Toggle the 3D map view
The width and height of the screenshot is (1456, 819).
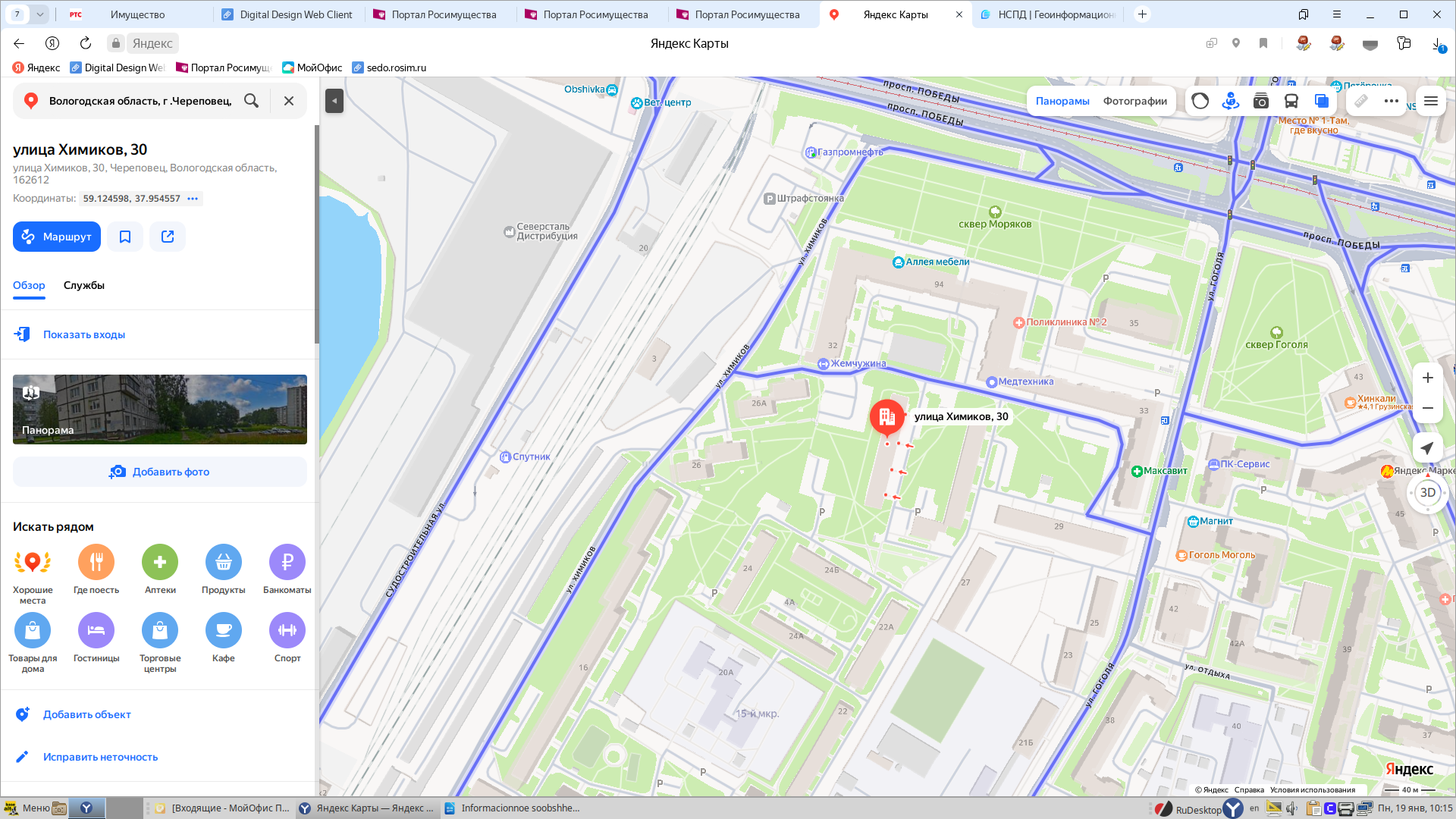[1427, 493]
